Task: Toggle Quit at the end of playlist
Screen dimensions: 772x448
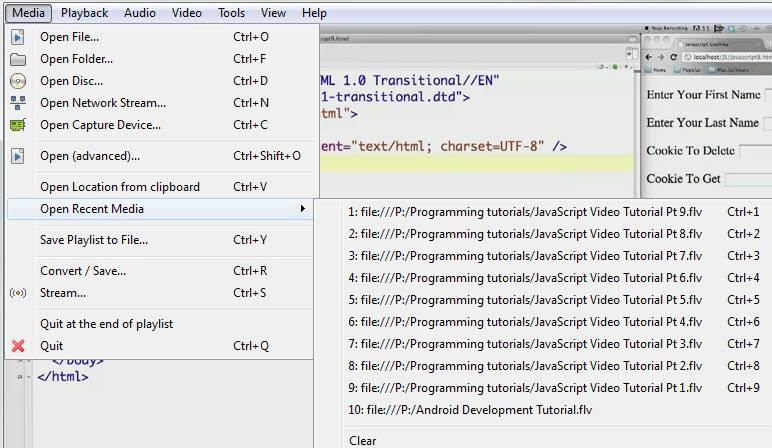Action: click(x=106, y=324)
